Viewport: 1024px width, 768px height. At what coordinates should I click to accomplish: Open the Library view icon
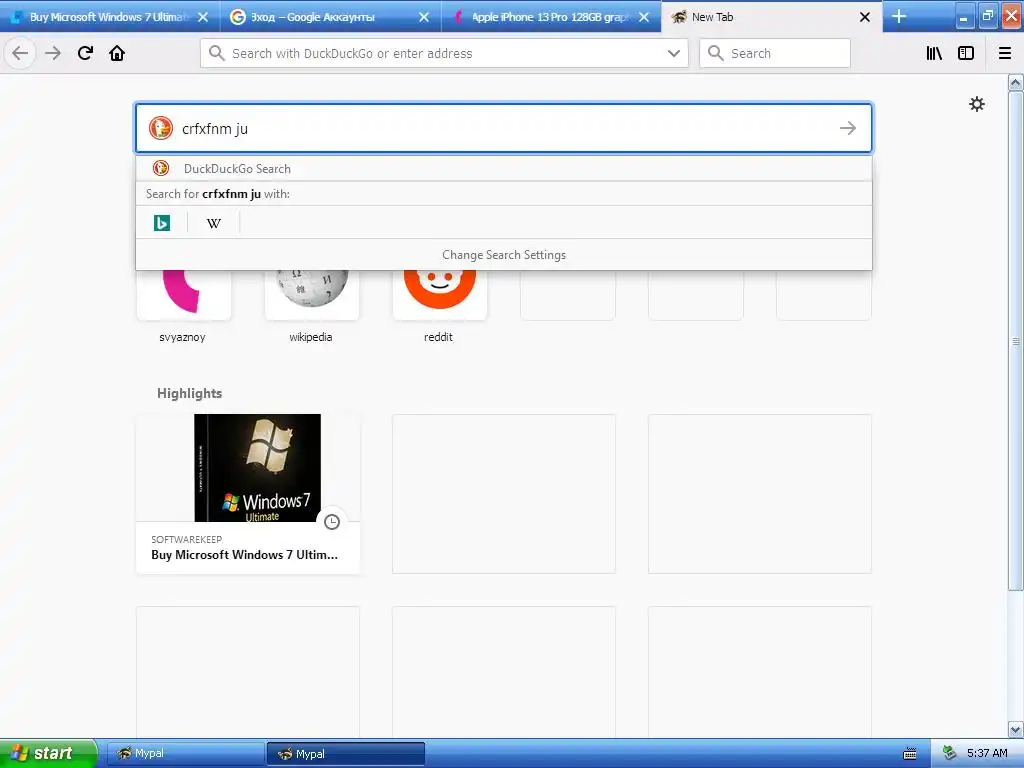[934, 54]
